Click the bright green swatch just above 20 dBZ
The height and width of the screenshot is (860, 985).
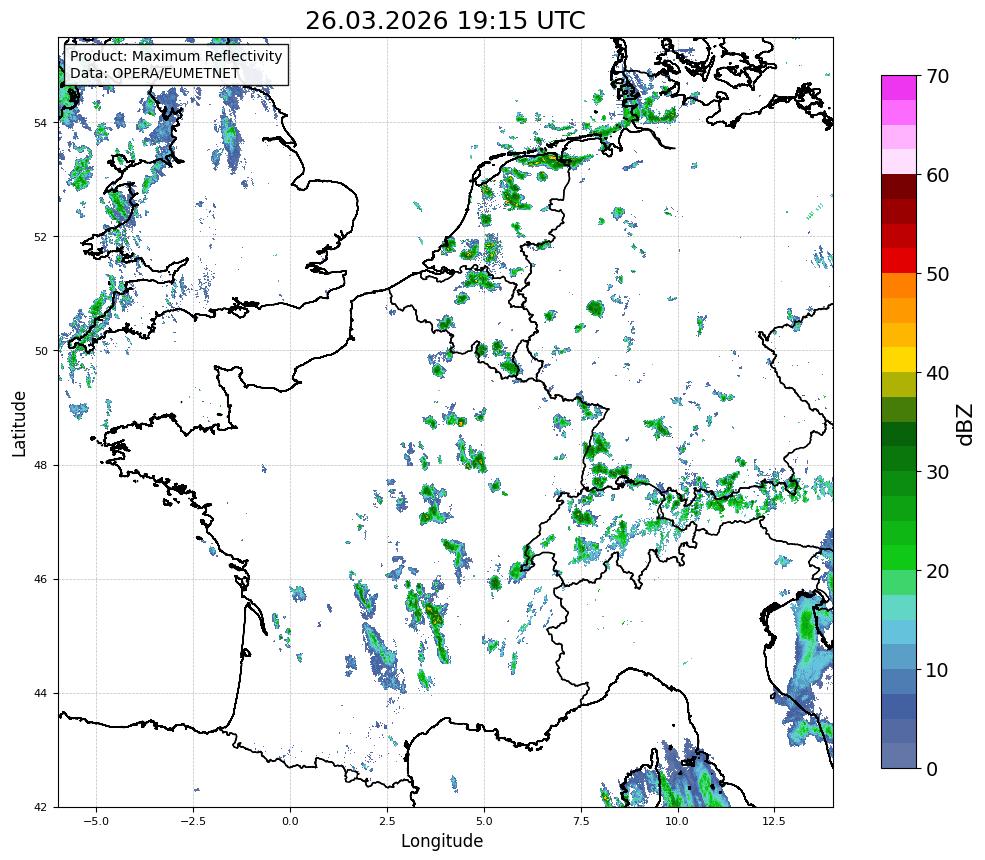click(899, 558)
